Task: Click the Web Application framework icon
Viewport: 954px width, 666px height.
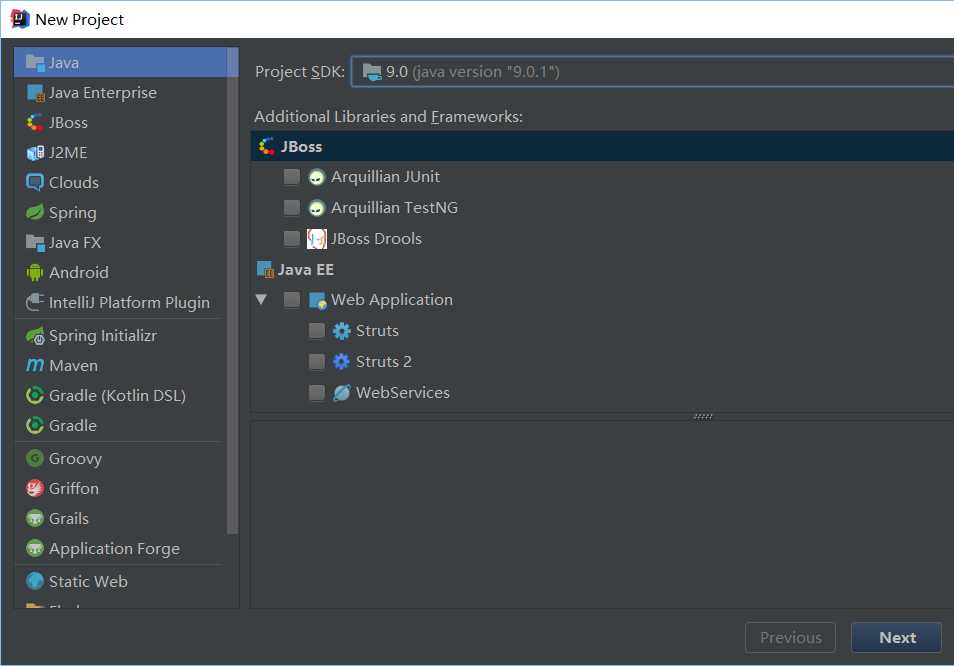Action: (318, 300)
